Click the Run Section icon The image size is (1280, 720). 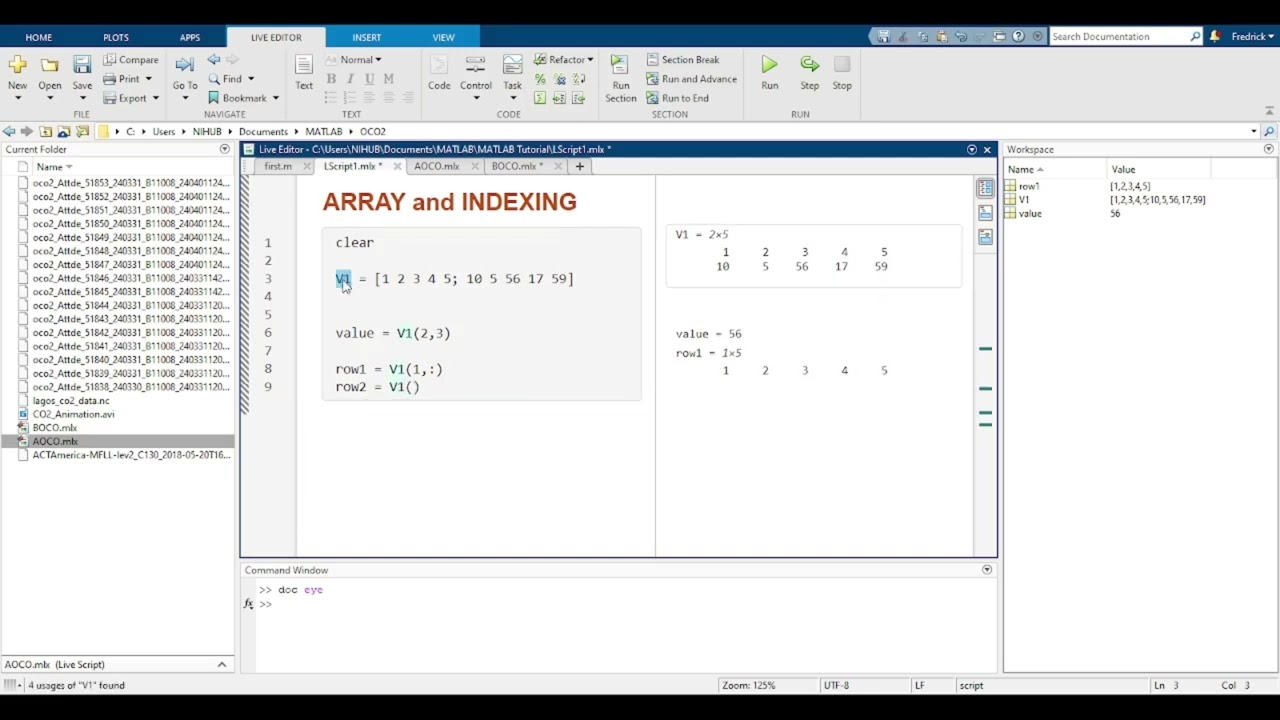(x=620, y=66)
